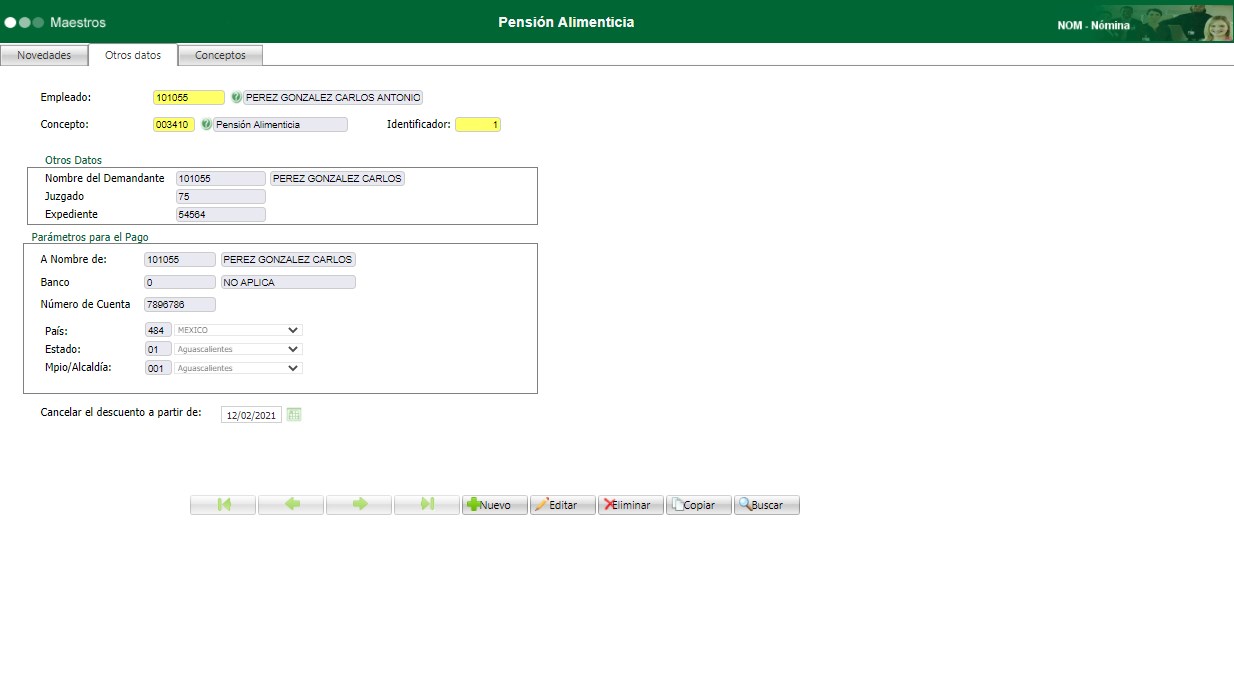Screen dimensions: 1234x698
Task: Go to next record arrow
Action: click(x=359, y=505)
